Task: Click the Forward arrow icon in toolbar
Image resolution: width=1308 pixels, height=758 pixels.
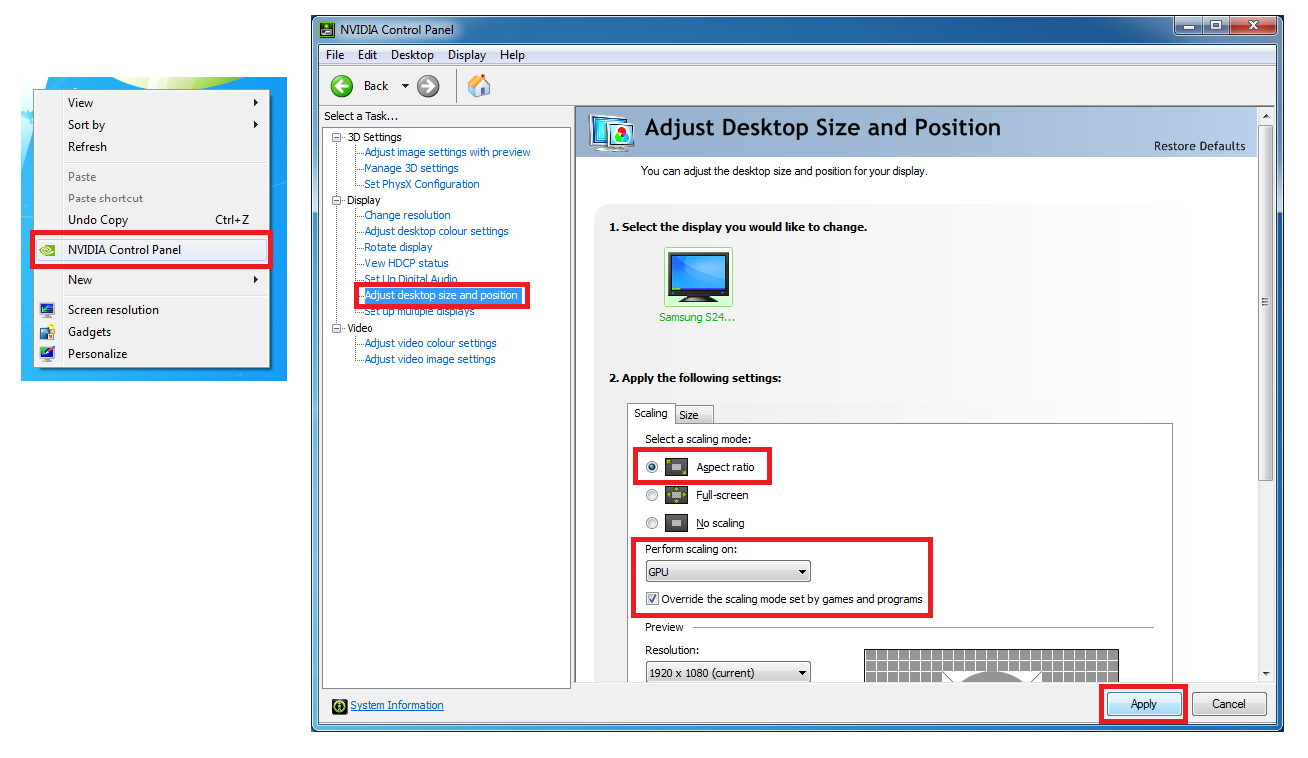Action: point(428,86)
